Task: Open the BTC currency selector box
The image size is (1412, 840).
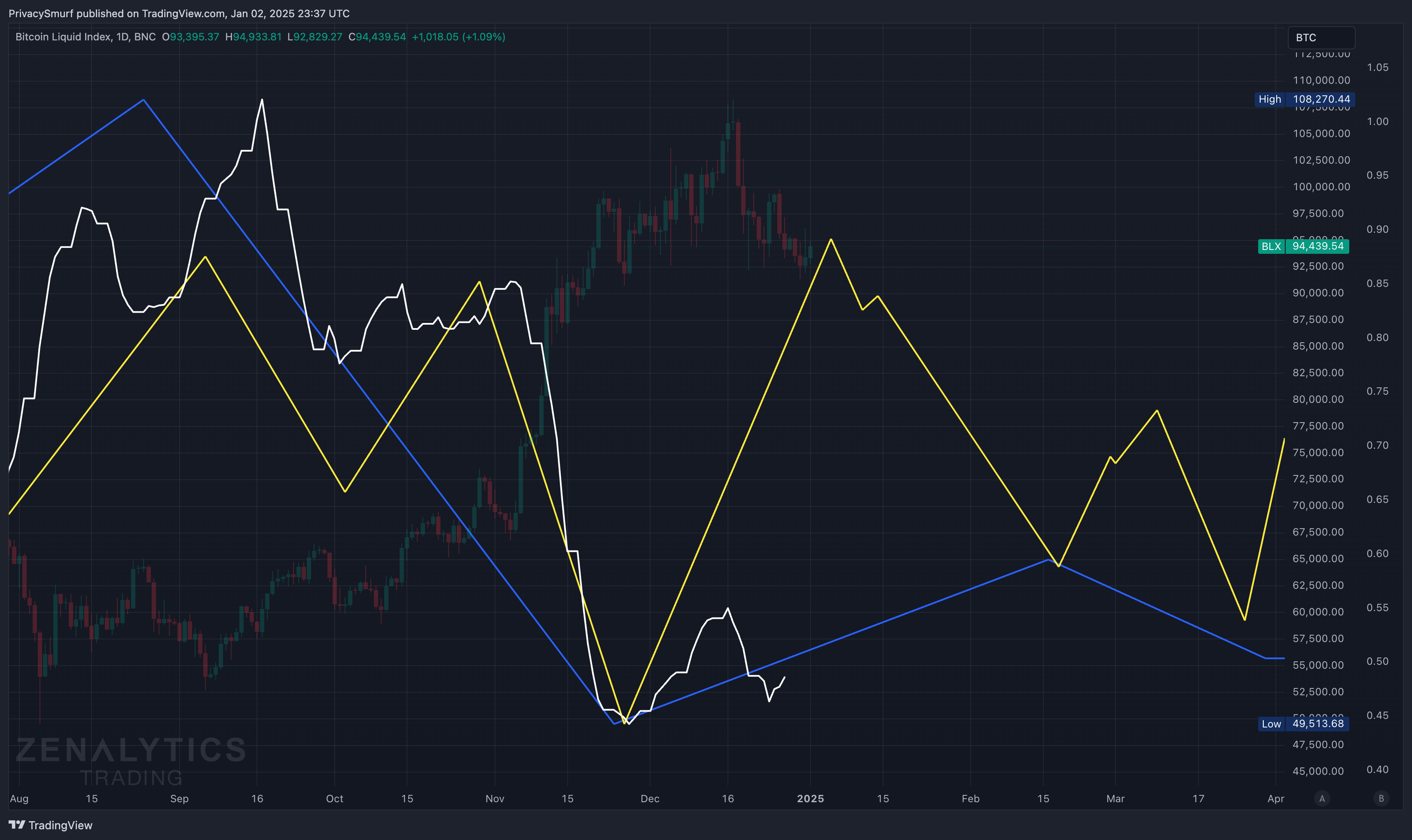Action: [x=1321, y=37]
